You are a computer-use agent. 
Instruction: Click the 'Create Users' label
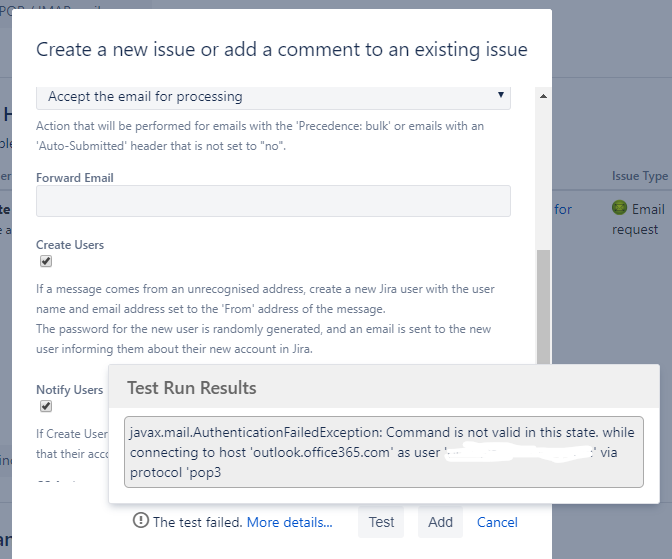pyautogui.click(x=70, y=245)
